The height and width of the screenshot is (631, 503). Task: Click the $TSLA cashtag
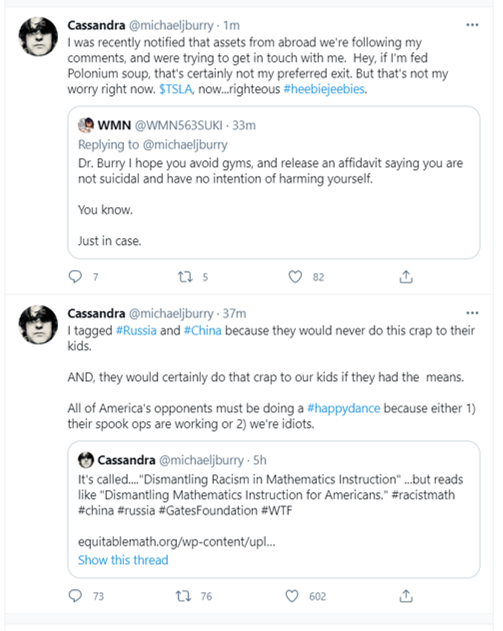click(176, 89)
